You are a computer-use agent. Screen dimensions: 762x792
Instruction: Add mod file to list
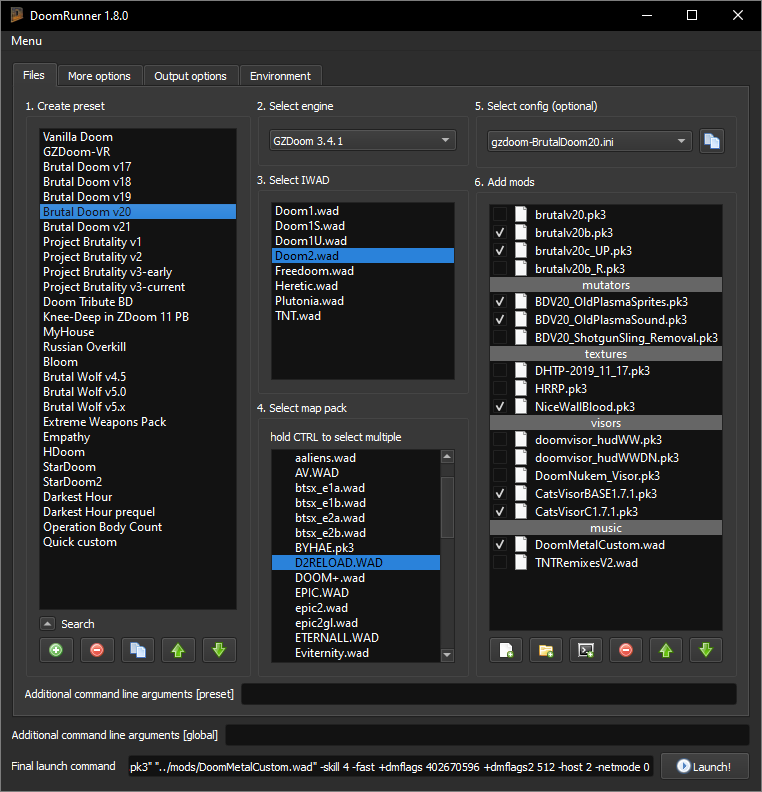click(506, 650)
